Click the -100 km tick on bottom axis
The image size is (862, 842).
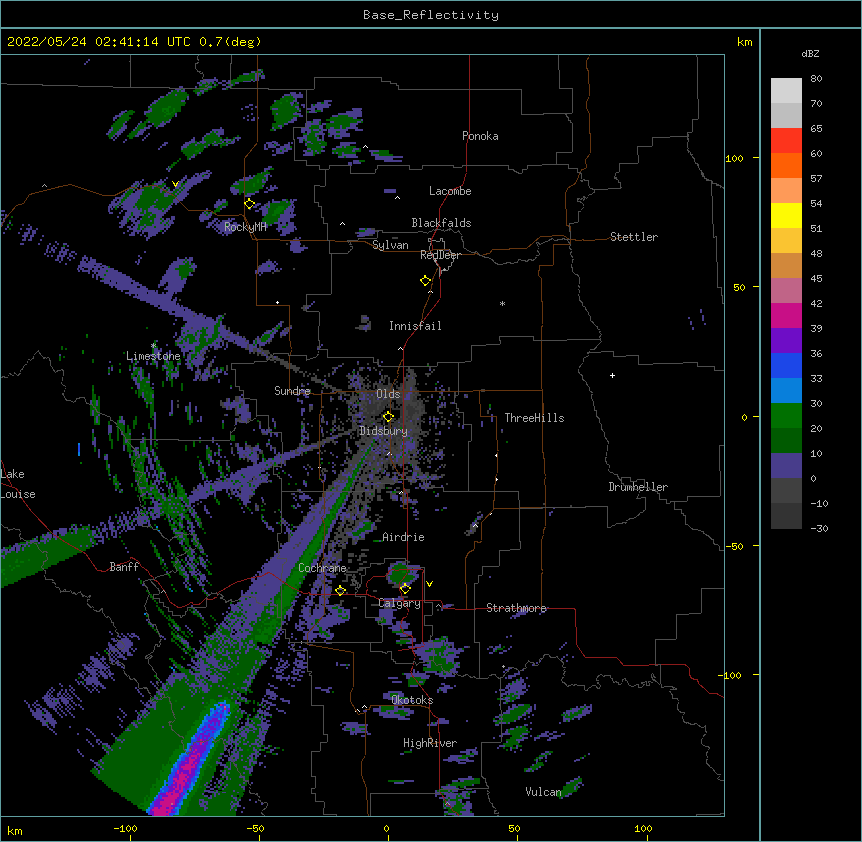point(125,828)
